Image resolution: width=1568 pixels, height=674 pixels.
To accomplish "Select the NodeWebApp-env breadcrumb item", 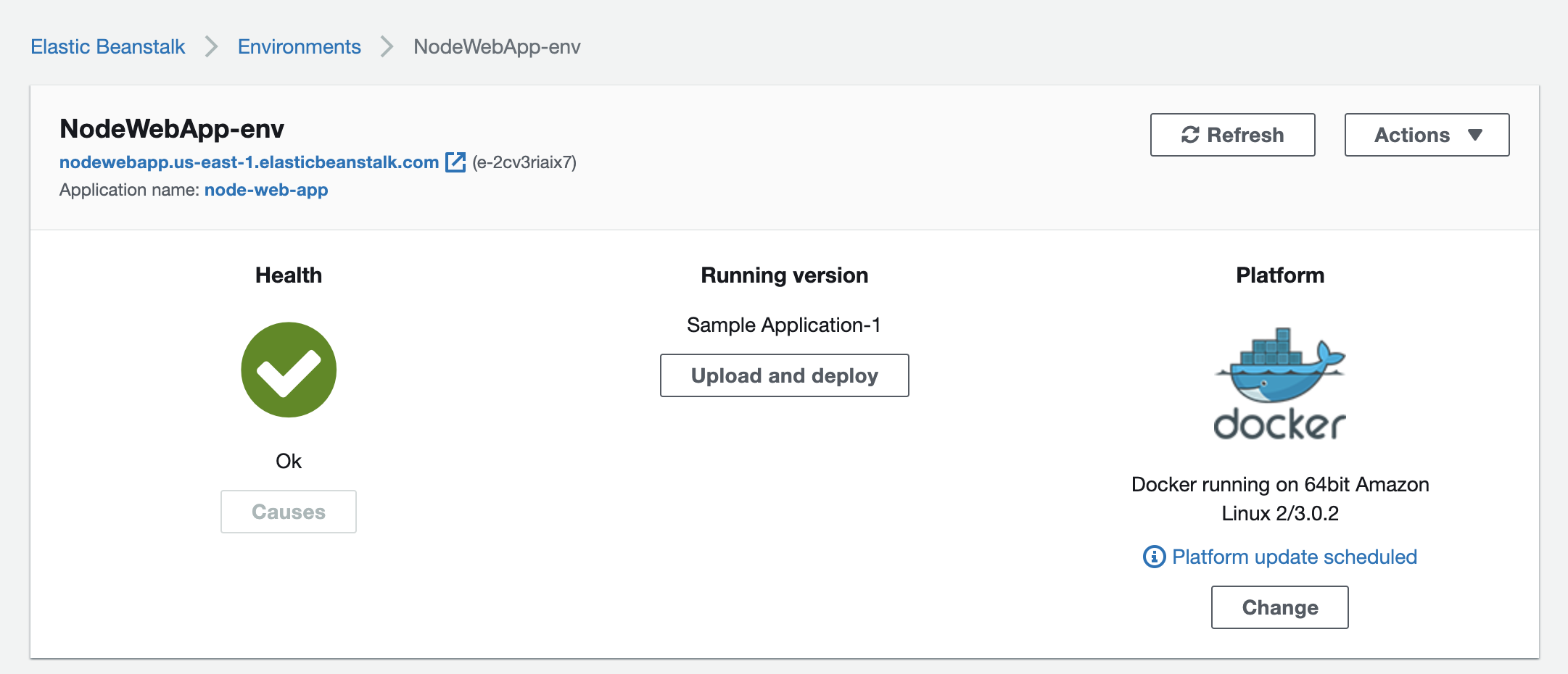I will pos(497,47).
